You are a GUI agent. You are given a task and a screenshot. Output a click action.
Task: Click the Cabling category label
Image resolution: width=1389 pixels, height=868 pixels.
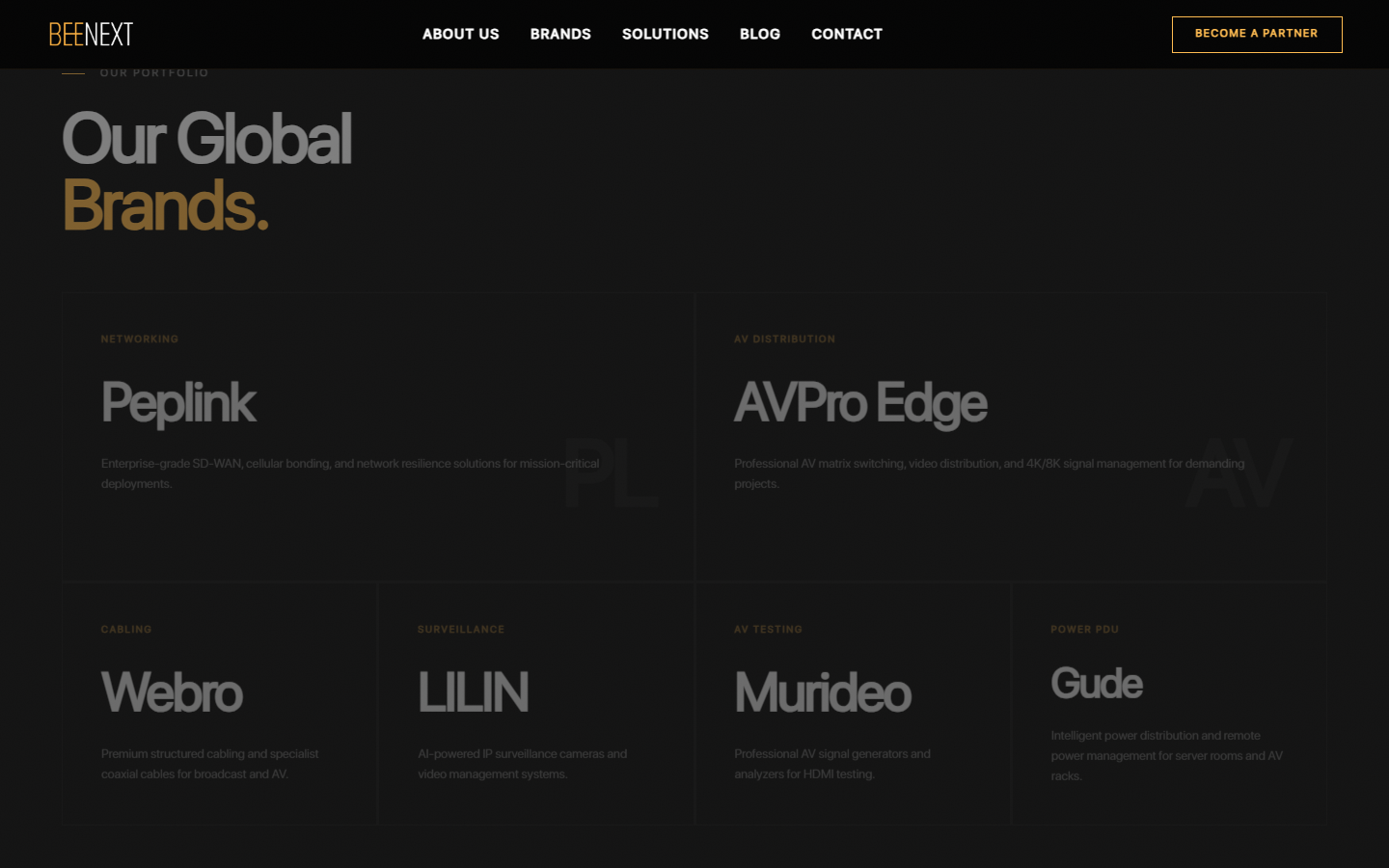pos(126,630)
